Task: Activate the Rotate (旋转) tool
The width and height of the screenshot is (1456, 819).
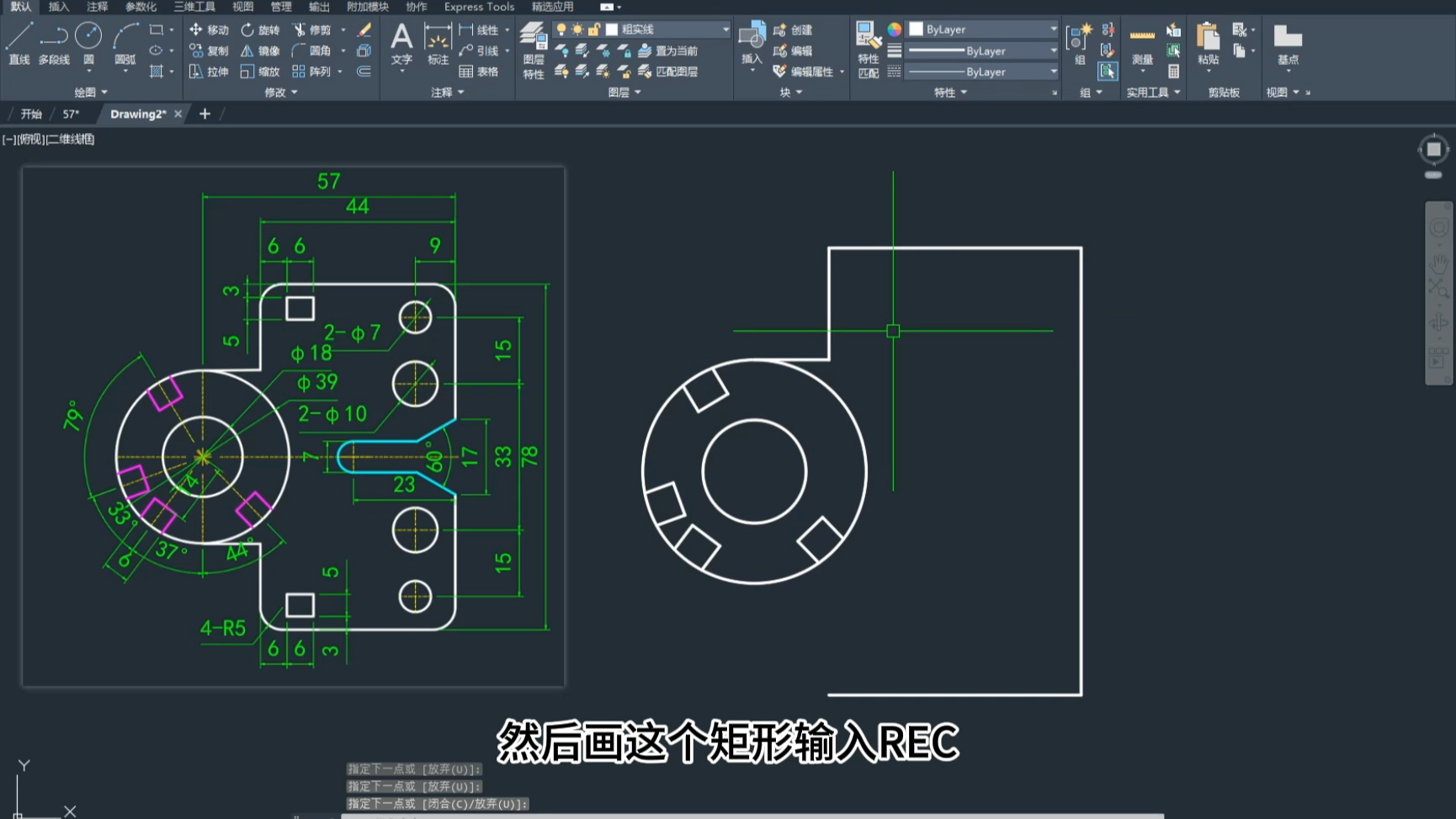Action: pos(260,29)
